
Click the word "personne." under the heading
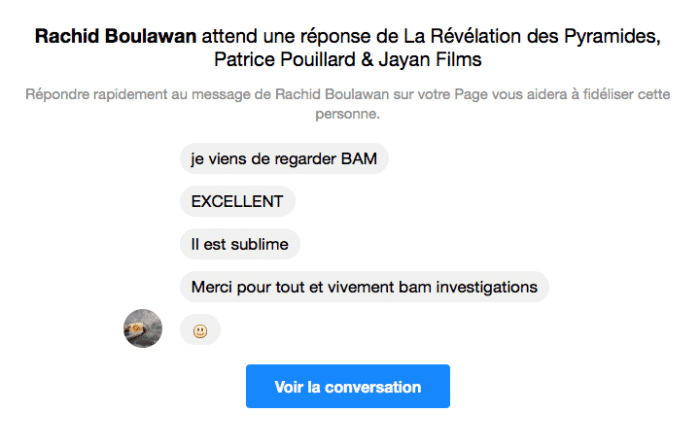[x=349, y=114]
